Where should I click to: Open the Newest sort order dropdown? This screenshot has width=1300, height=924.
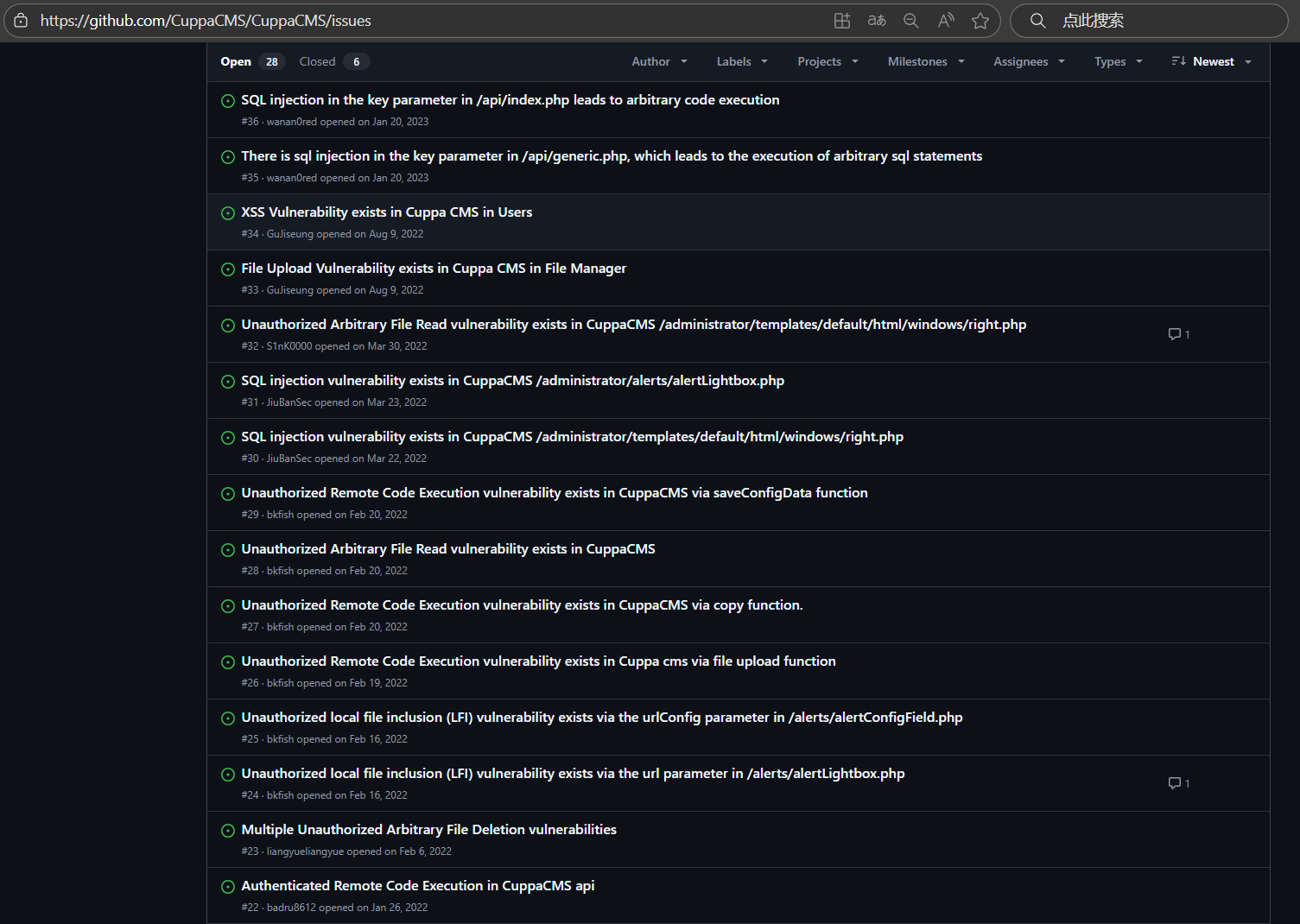1211,61
